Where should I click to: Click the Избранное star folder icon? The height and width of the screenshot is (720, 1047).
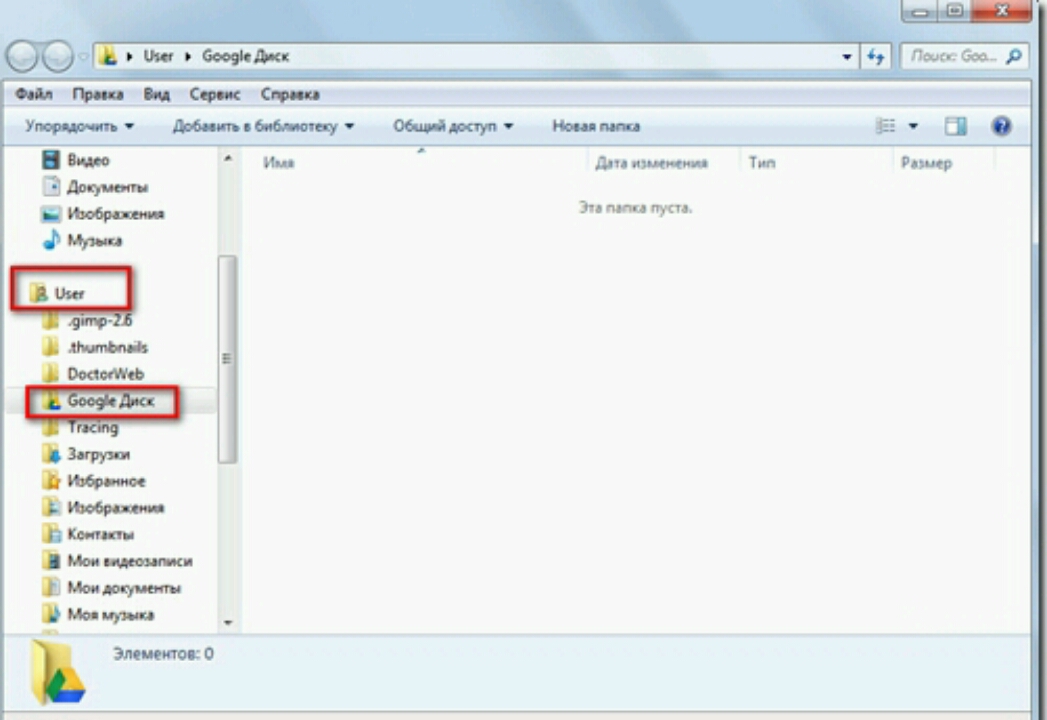50,481
